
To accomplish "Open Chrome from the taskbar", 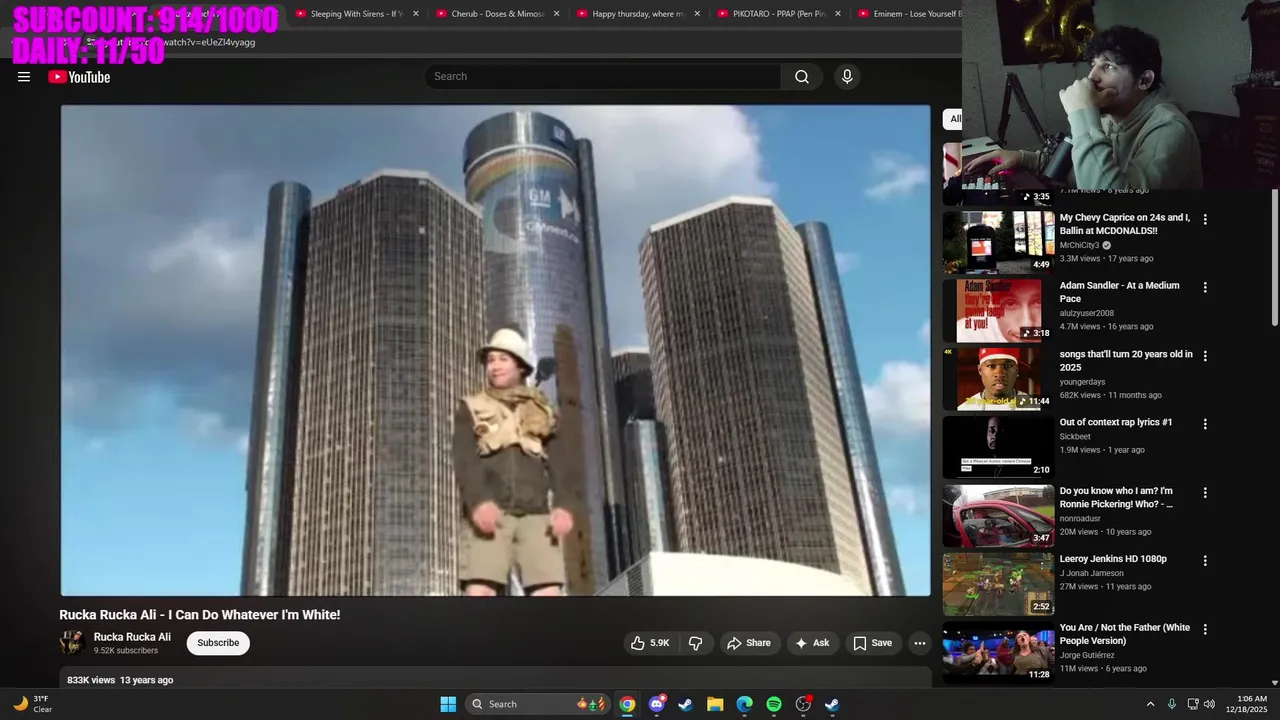I will click(x=627, y=704).
